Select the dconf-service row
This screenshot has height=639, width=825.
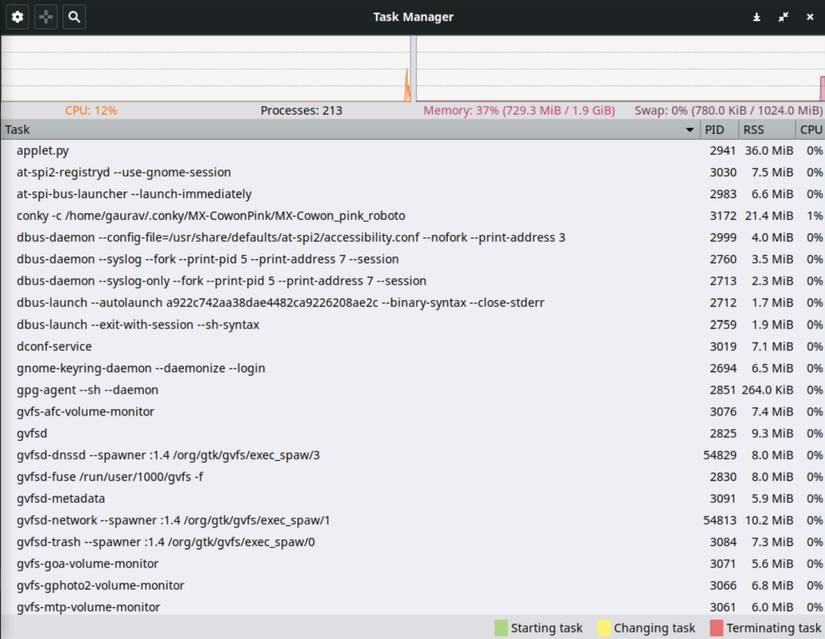tap(412, 346)
